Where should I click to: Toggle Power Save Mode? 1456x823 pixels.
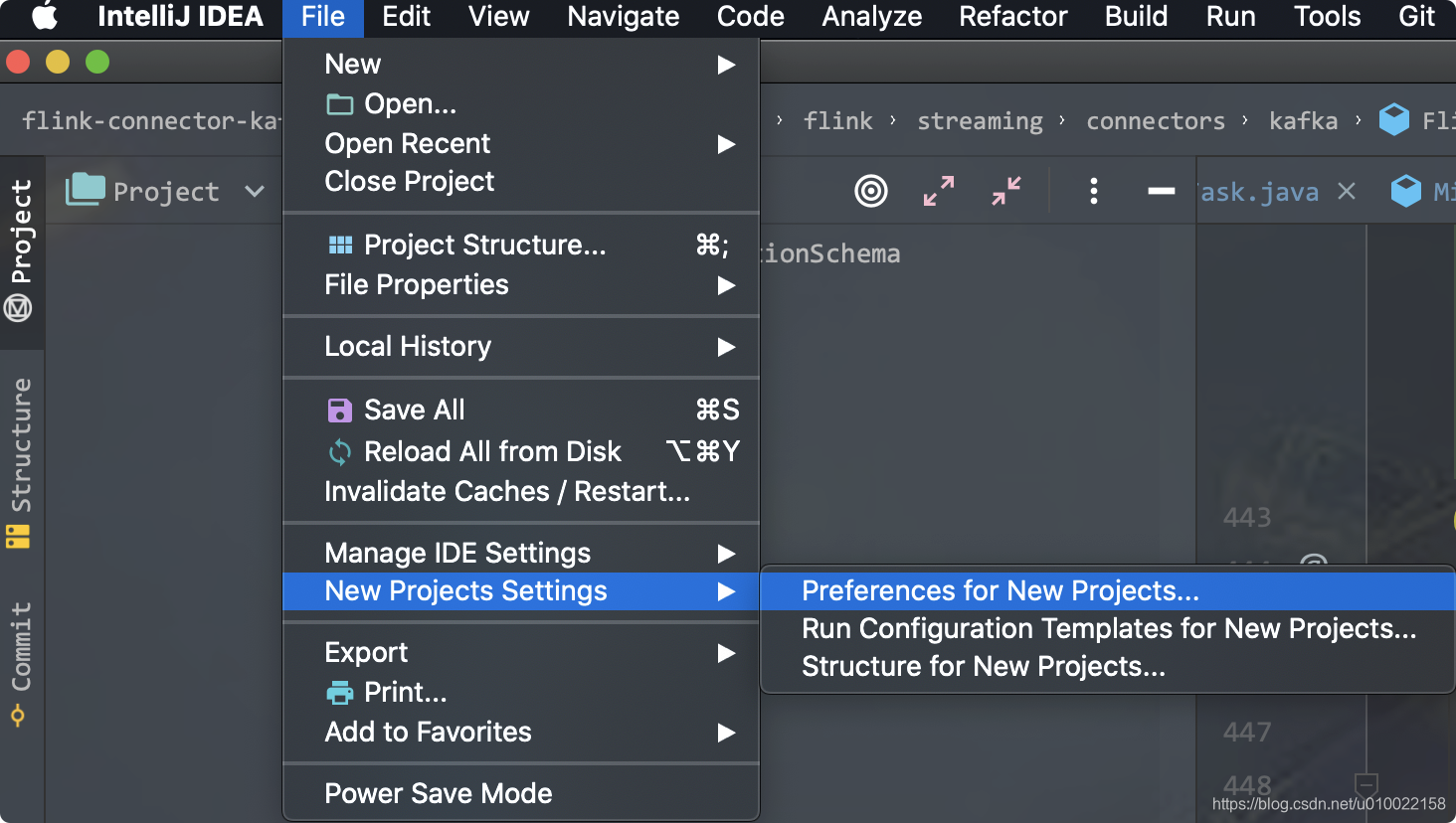point(521,794)
